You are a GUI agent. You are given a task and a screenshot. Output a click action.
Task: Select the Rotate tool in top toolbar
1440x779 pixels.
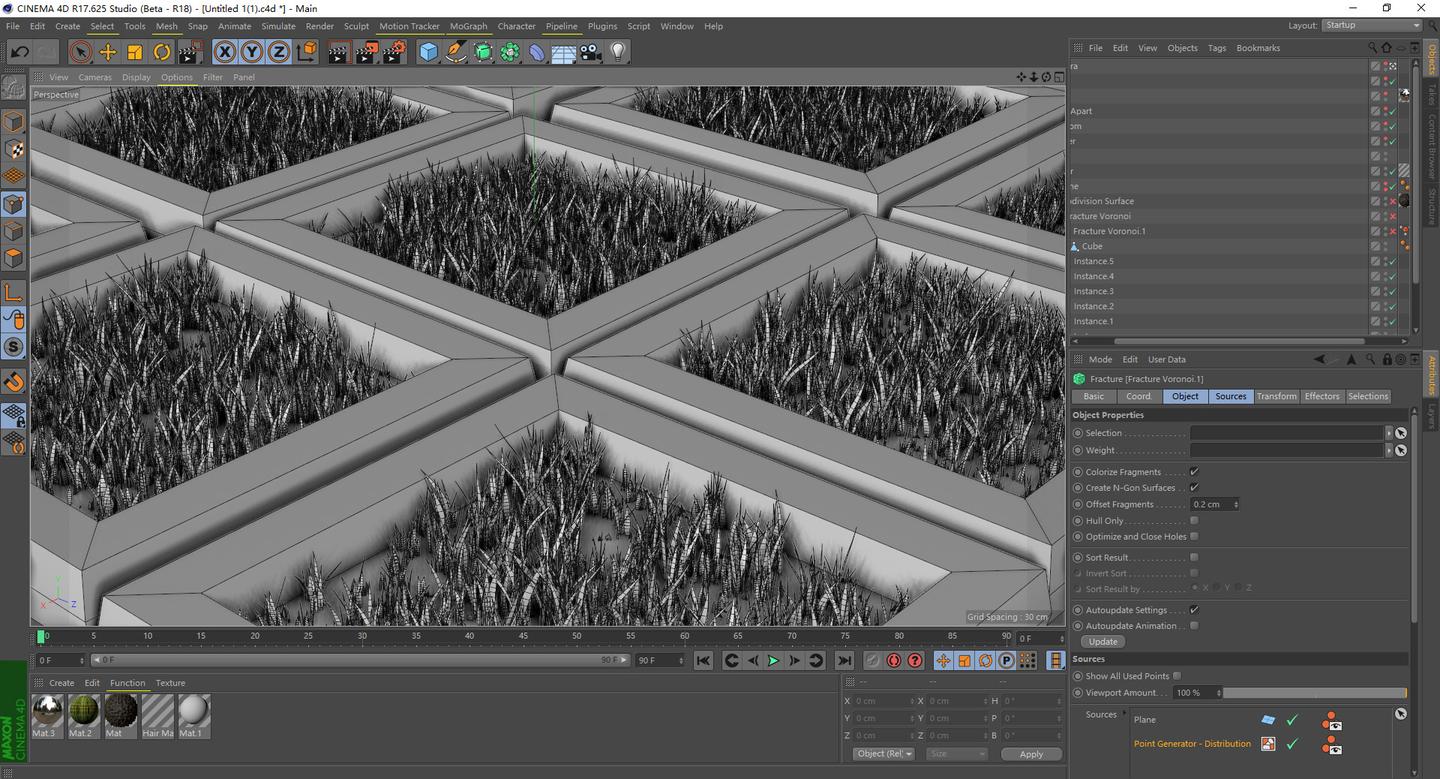[x=162, y=52]
